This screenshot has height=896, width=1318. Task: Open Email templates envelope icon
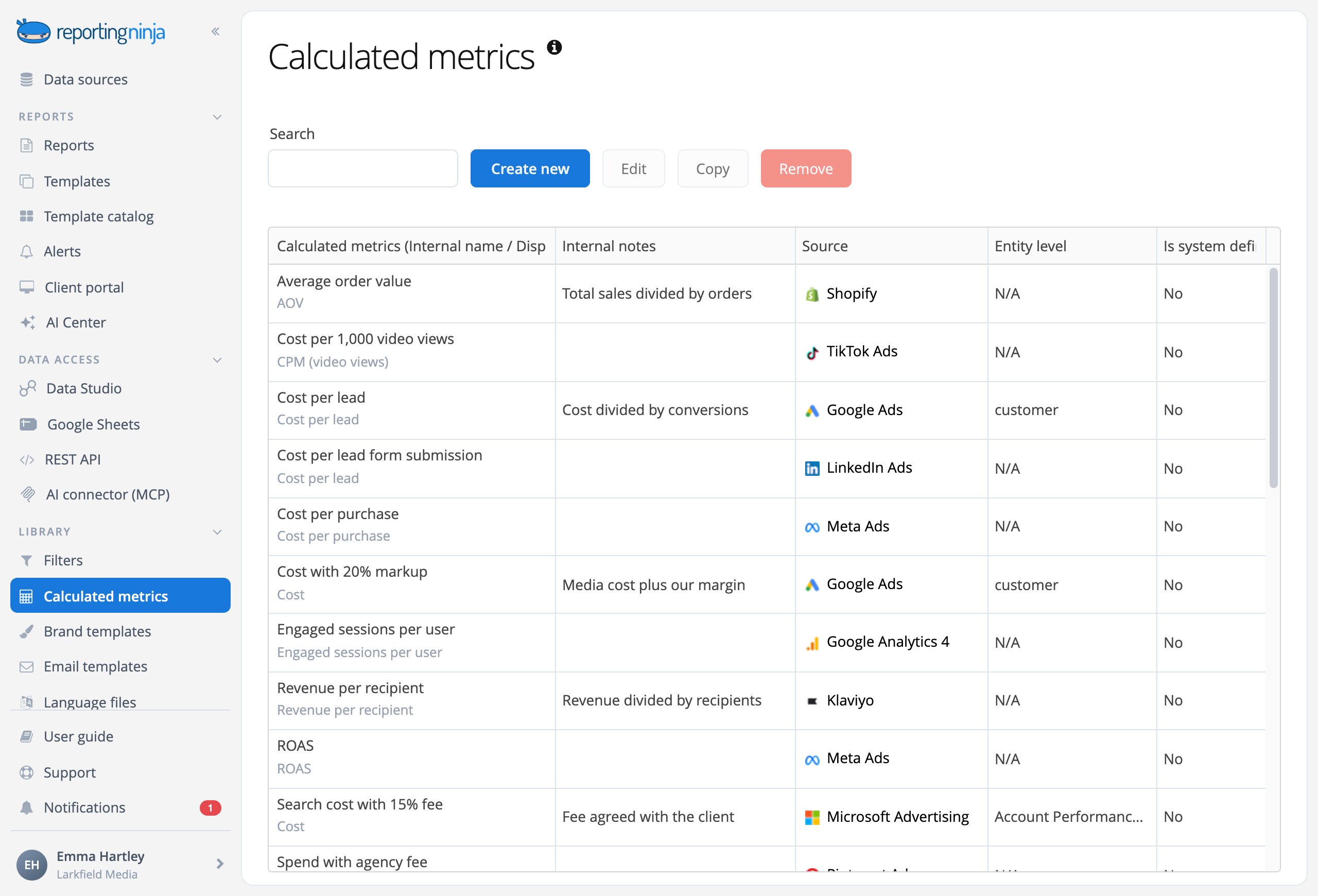pos(26,666)
